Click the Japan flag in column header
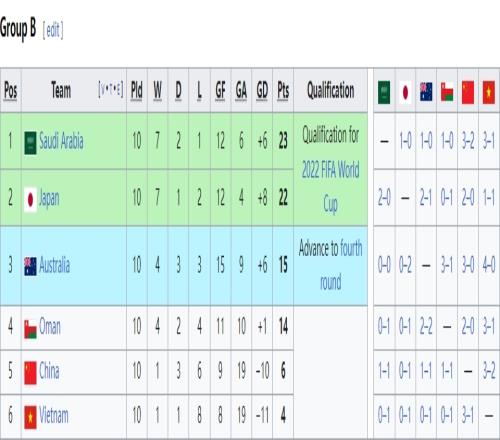Screen dimensions: 500x440 click(x=405, y=92)
